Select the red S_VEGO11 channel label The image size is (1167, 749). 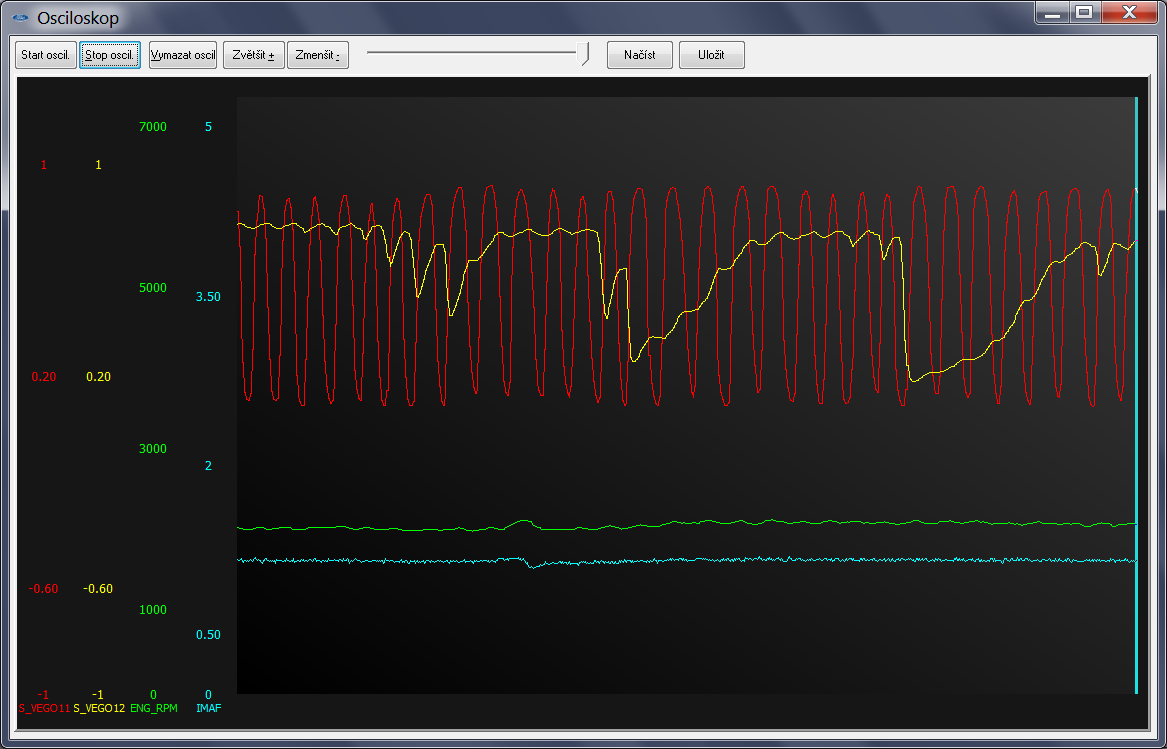click(44, 708)
